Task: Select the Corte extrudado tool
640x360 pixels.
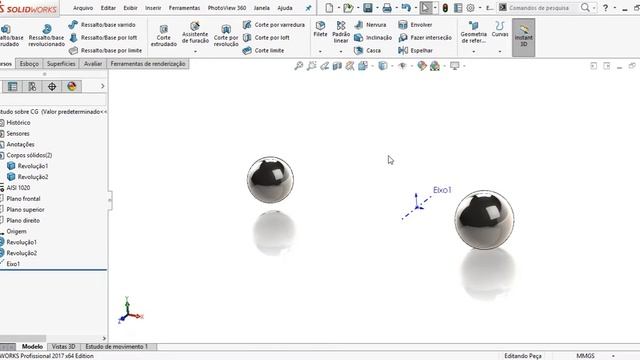Action: 164,36
